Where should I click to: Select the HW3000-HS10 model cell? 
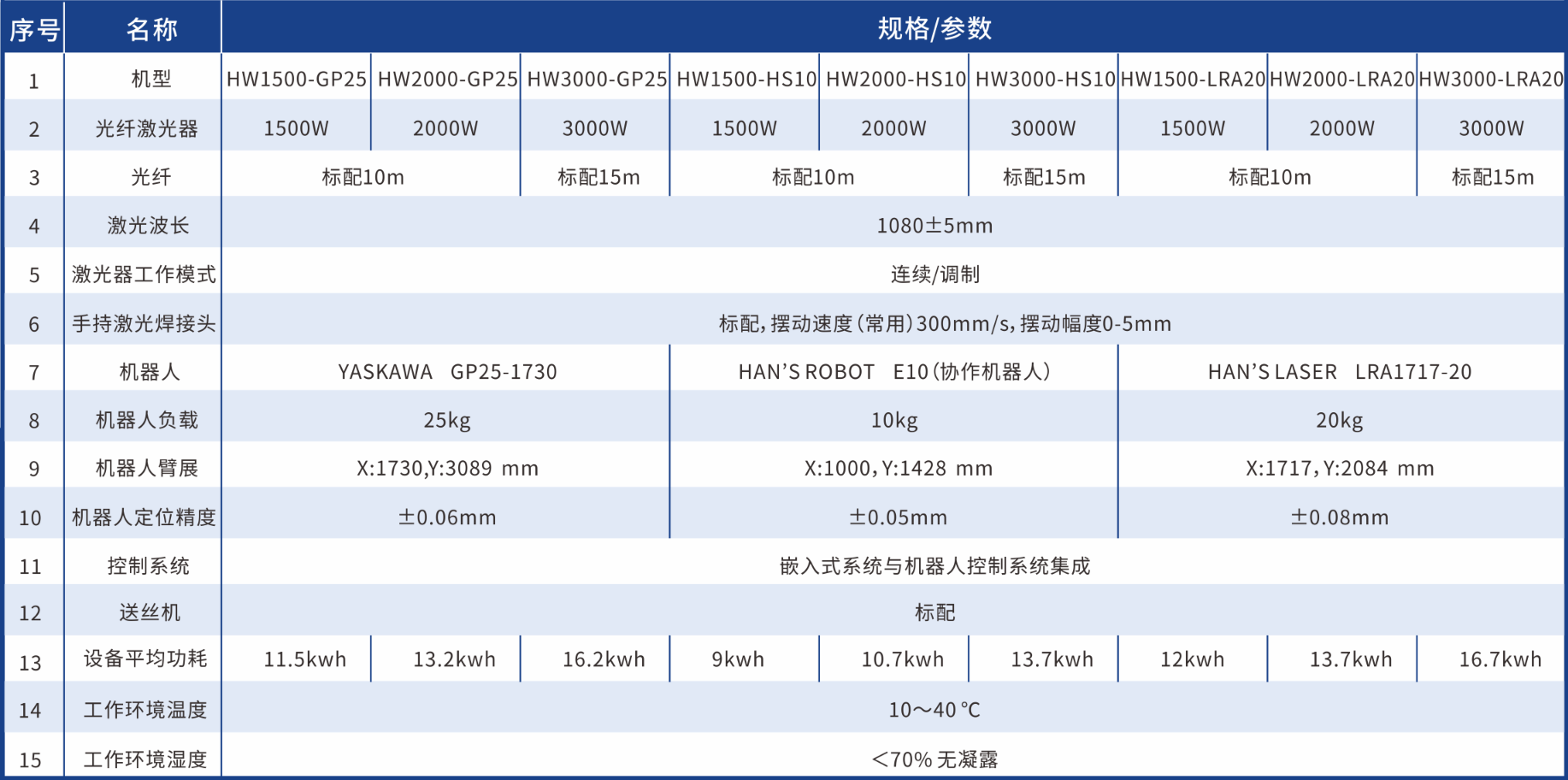[x=1044, y=80]
